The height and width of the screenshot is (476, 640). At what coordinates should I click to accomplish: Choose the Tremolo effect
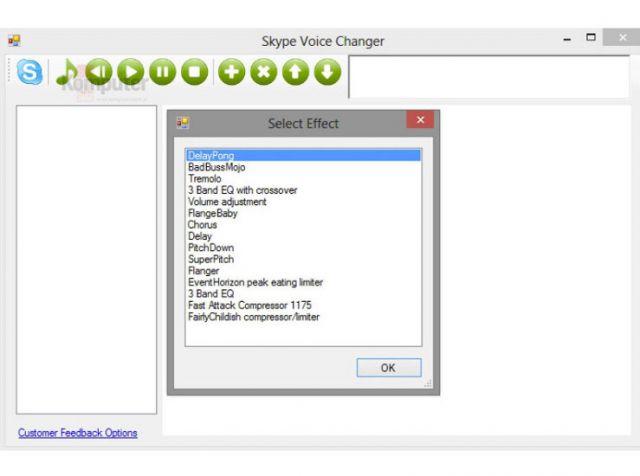click(303, 178)
